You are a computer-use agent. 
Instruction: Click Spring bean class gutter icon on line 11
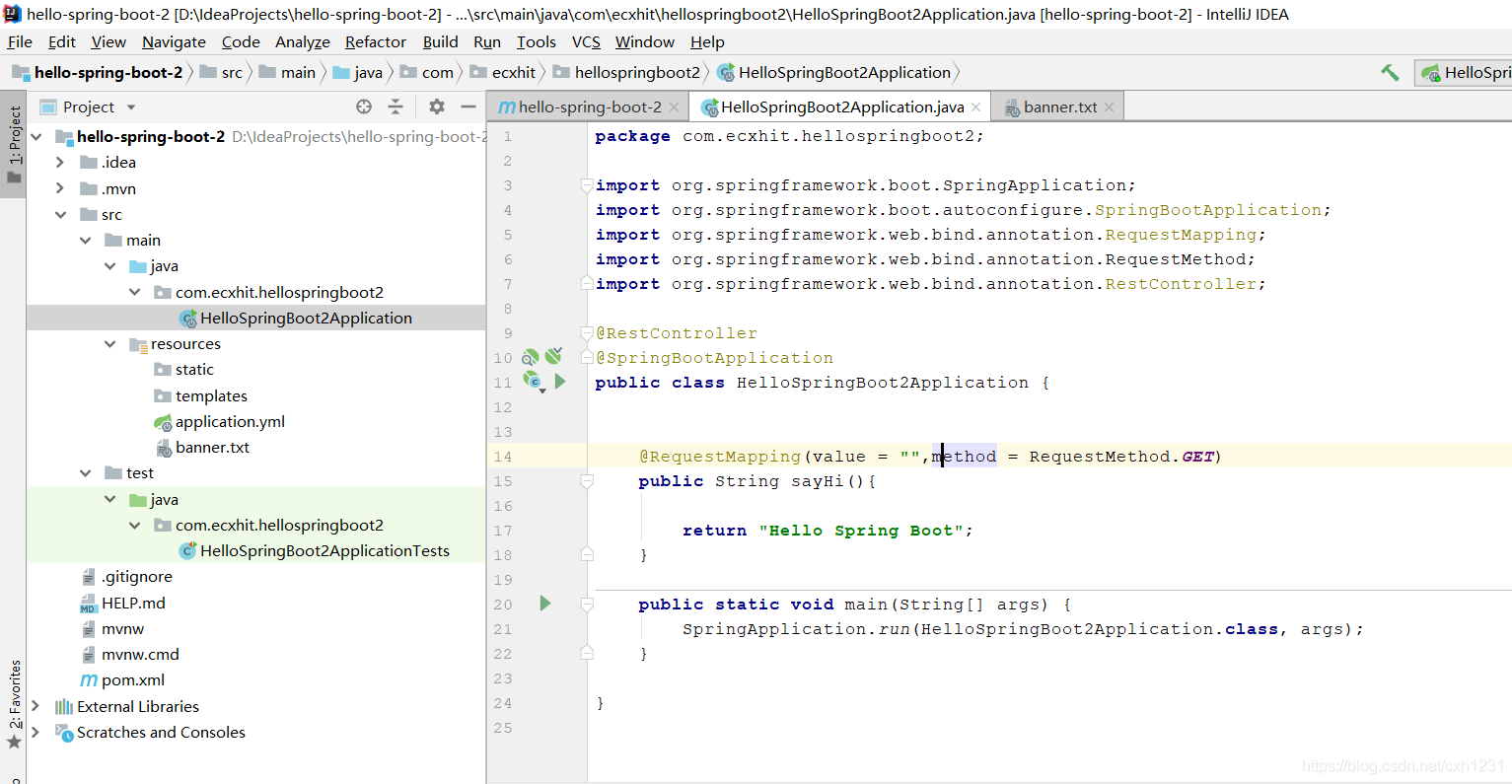click(534, 382)
